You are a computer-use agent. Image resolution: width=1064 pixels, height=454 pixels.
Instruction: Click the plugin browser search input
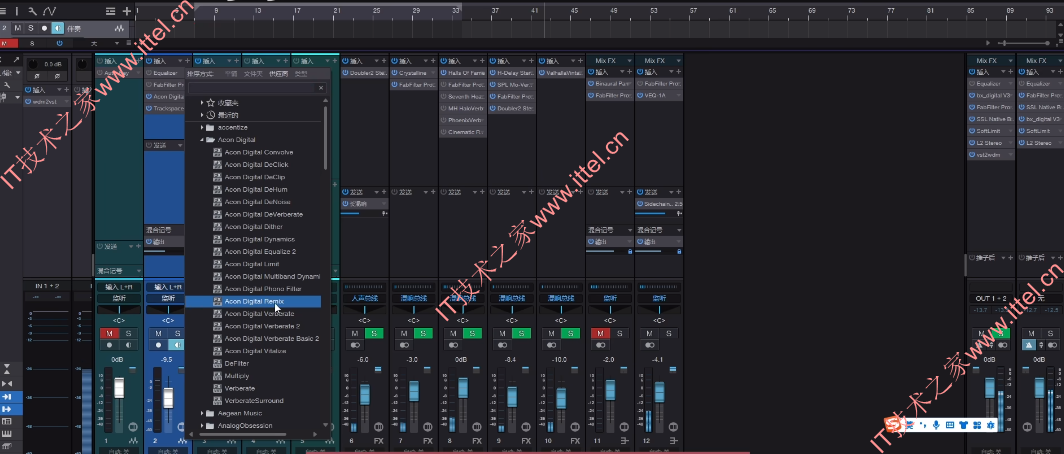click(252, 88)
